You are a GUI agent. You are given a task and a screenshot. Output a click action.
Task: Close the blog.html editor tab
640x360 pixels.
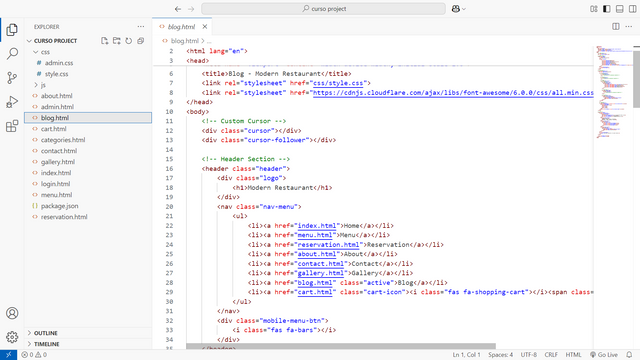tap(204, 27)
